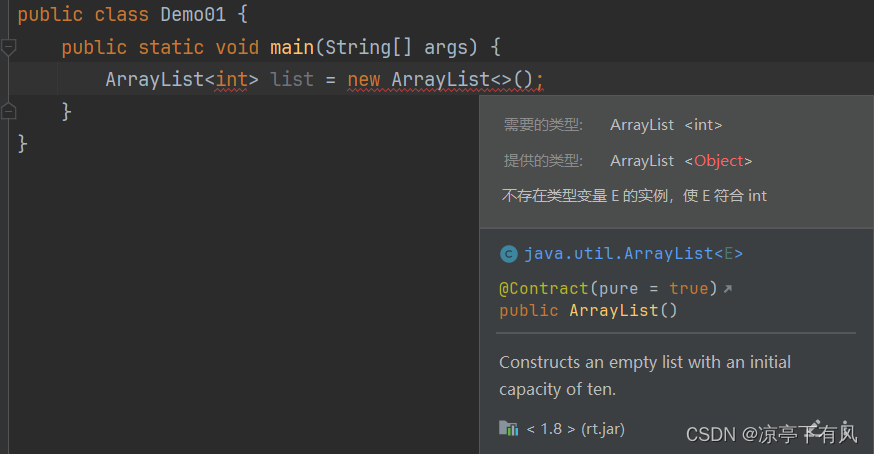Click '< 1.8 > (rt.jar)' library label
Viewport: 874px width, 454px height.
pos(575,429)
